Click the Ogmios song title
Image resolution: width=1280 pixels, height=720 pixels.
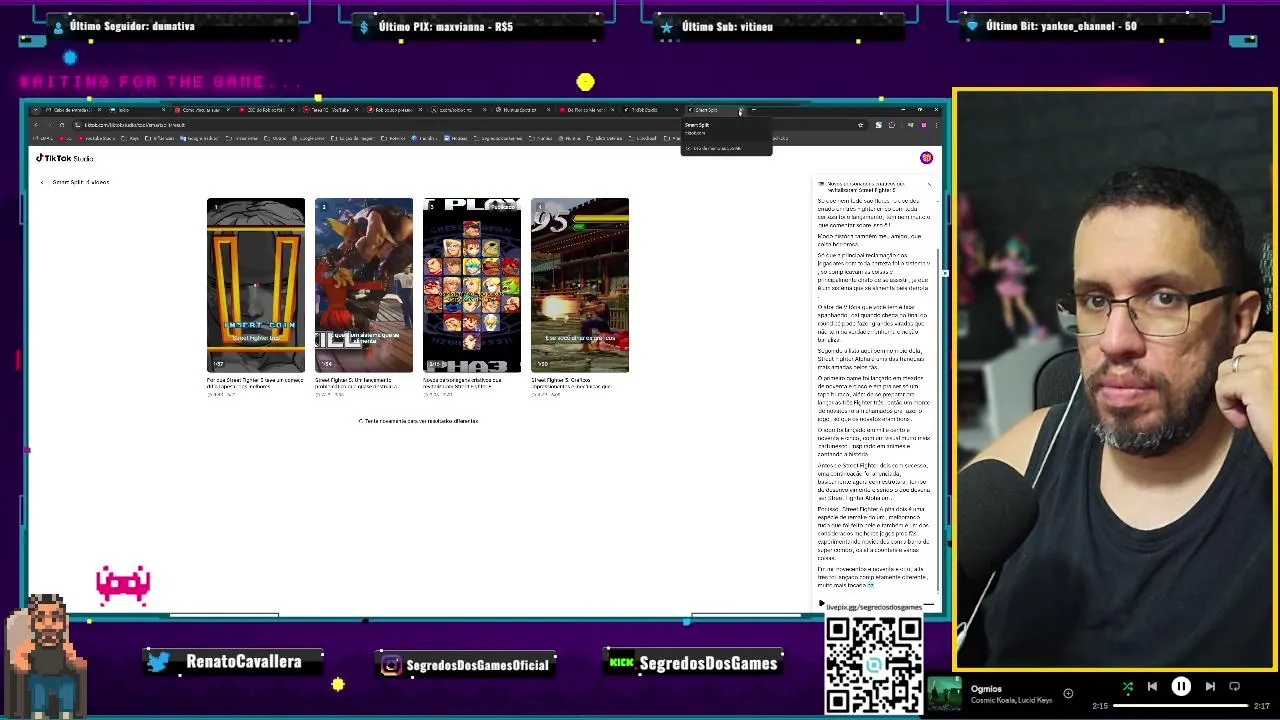pos(986,689)
